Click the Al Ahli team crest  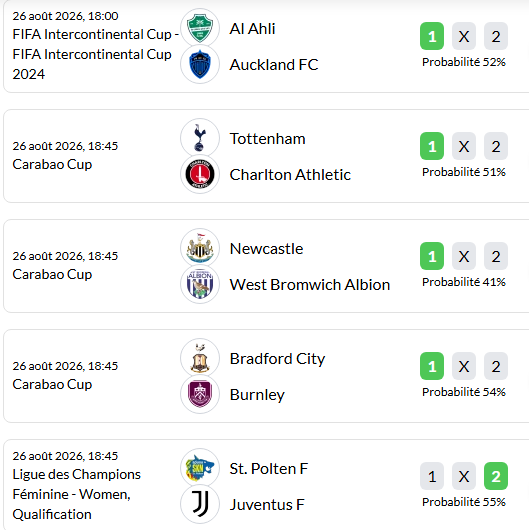(200, 28)
